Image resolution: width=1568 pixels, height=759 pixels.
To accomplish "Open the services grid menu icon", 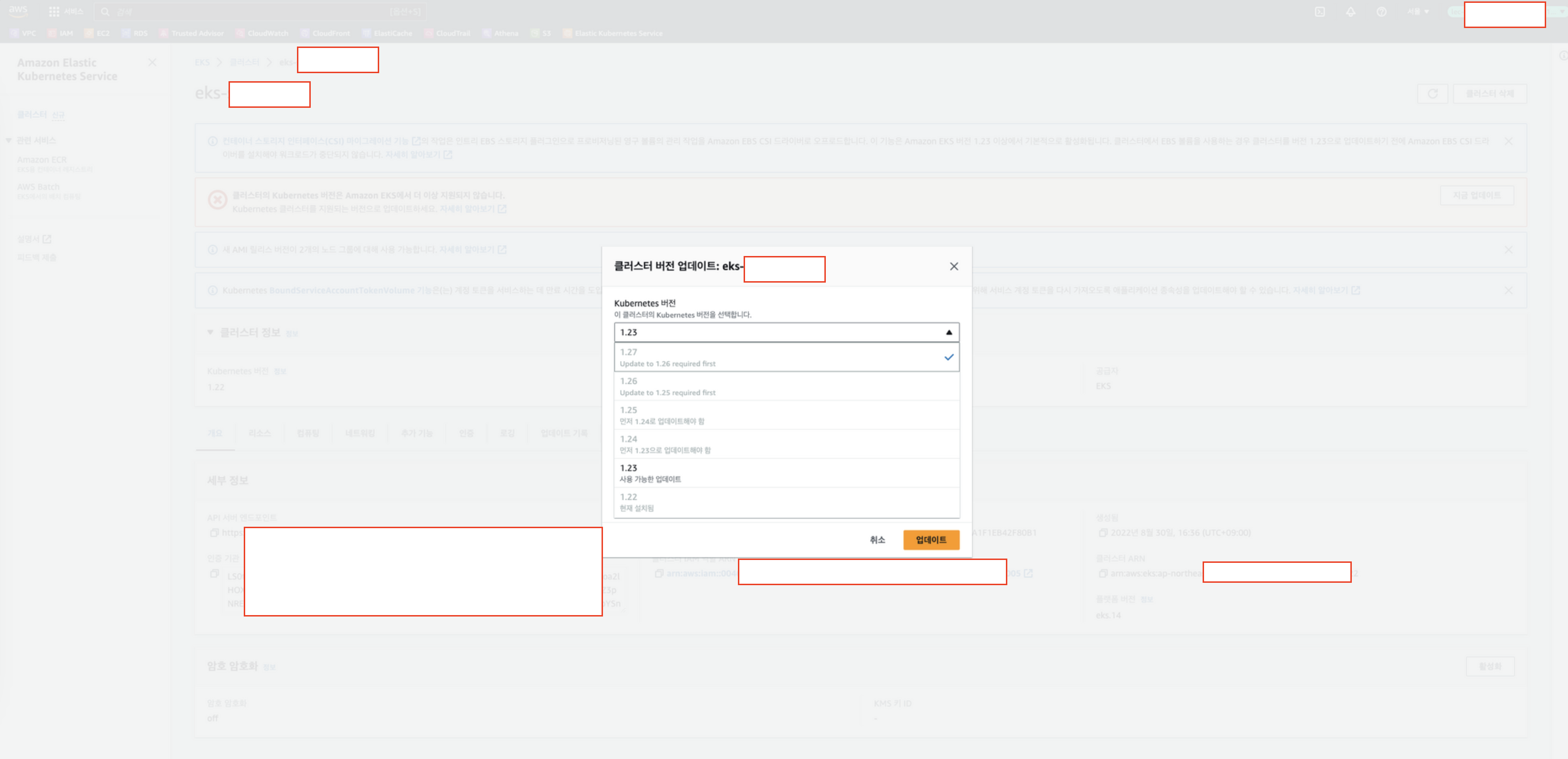I will click(54, 11).
